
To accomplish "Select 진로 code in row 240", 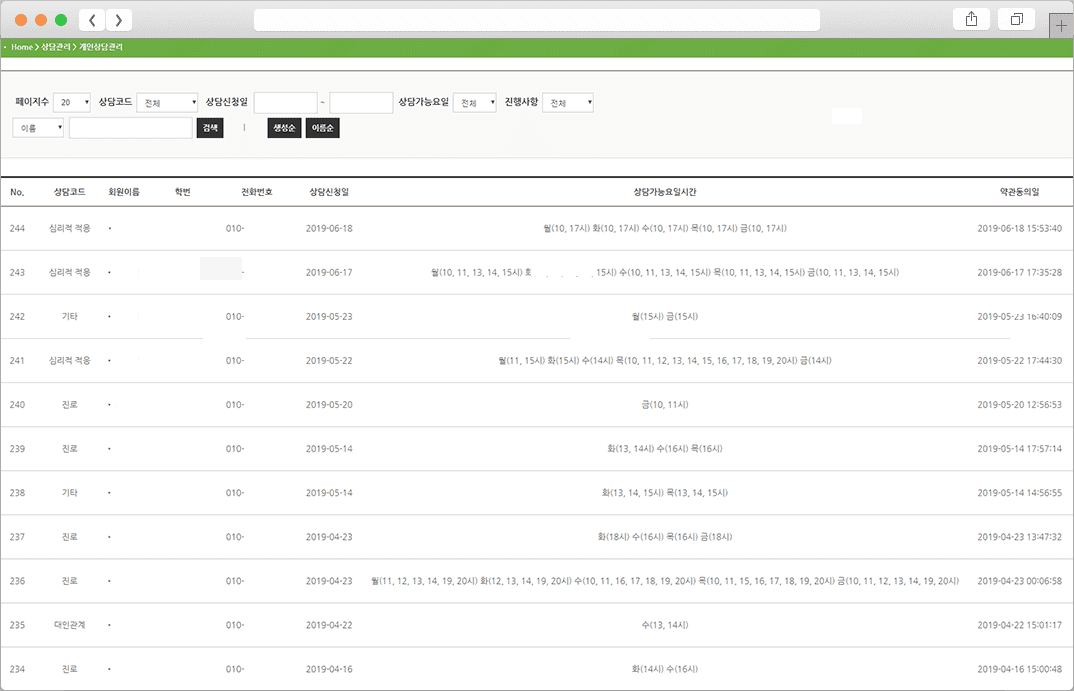I will (70, 405).
